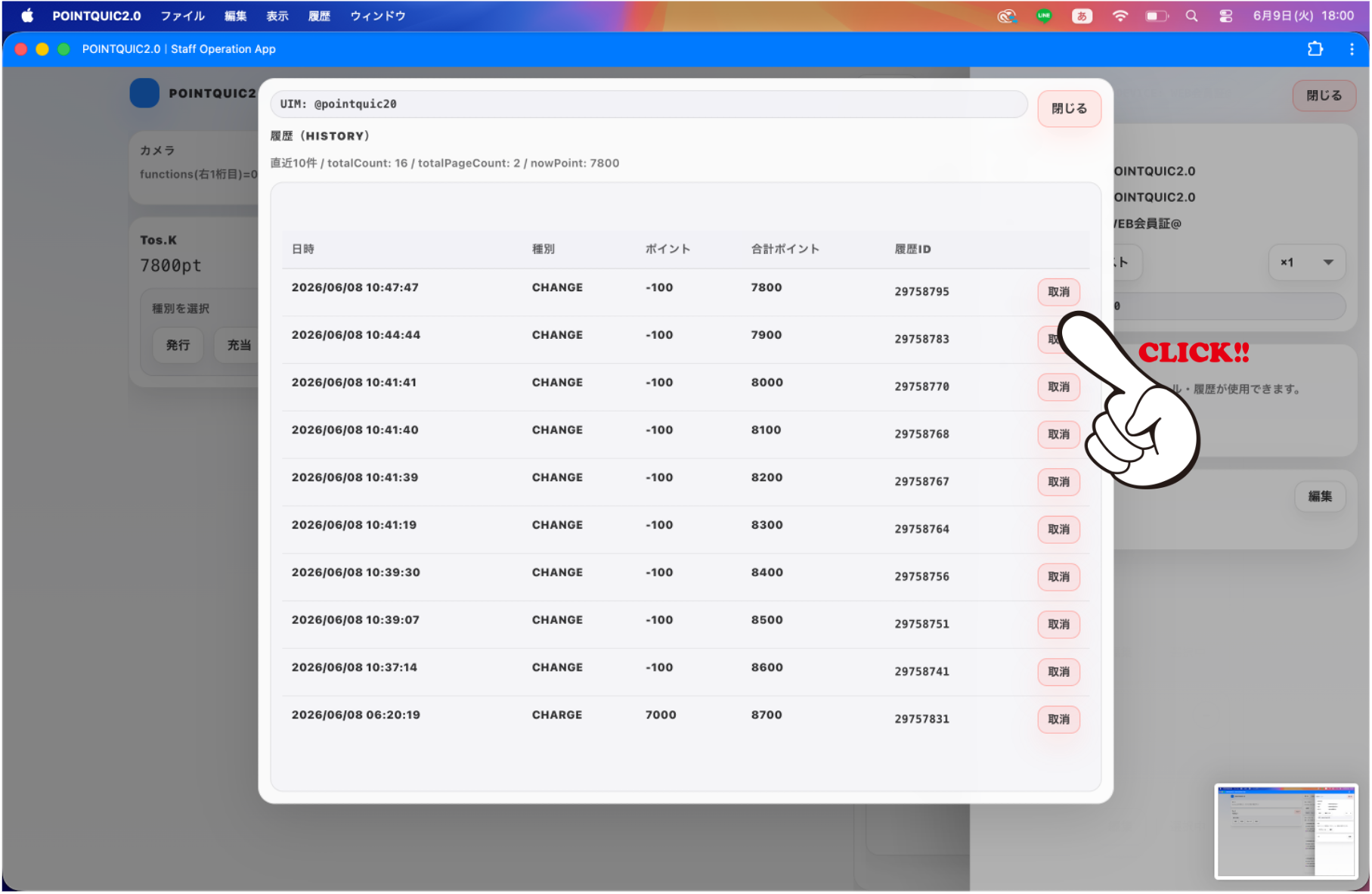The height and width of the screenshot is (894, 1372).
Task: Click the Tos.K user name
Action: 158,240
